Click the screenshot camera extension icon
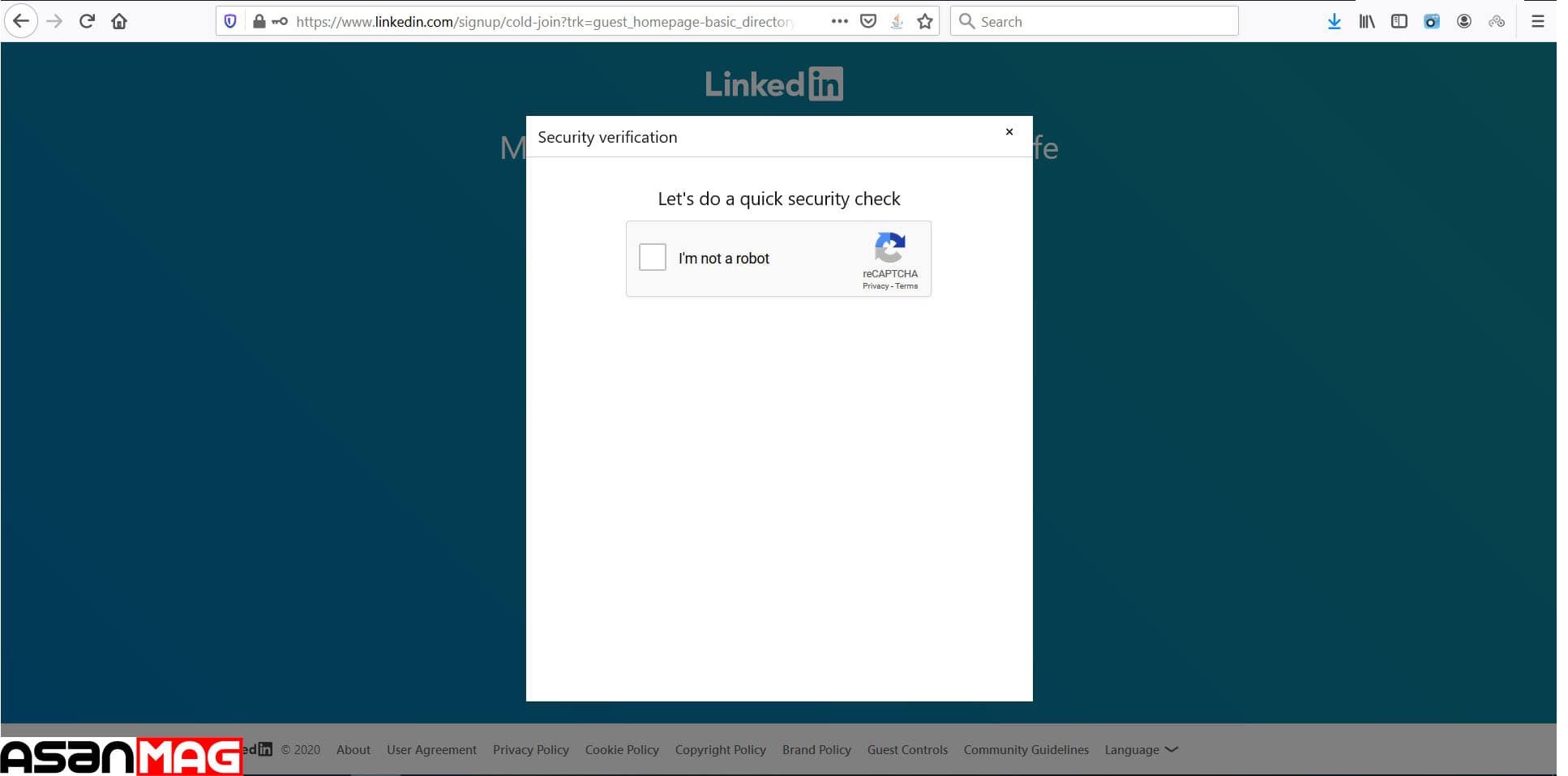This screenshot has height=776, width=1568. pyautogui.click(x=1432, y=21)
